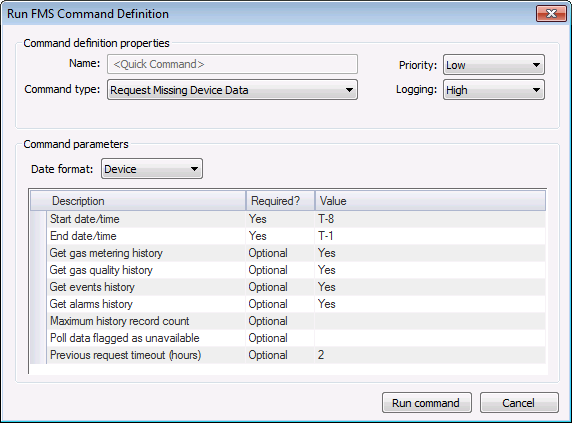572x423 pixels.
Task: Select the Get gas quality history row
Action: 288,270
